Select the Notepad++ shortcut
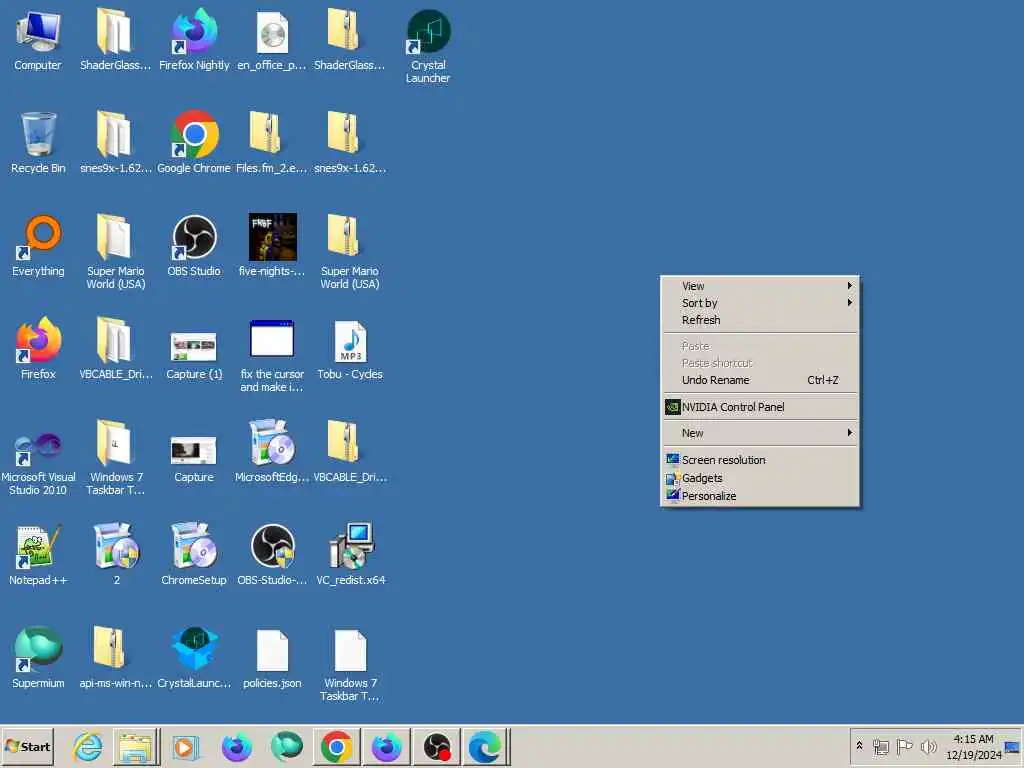This screenshot has height=768, width=1024. coord(38,555)
